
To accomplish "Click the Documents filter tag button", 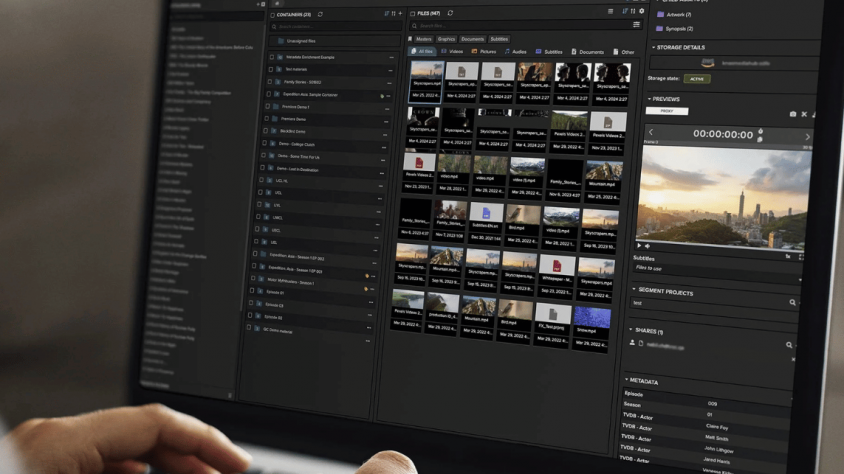I will coord(472,39).
